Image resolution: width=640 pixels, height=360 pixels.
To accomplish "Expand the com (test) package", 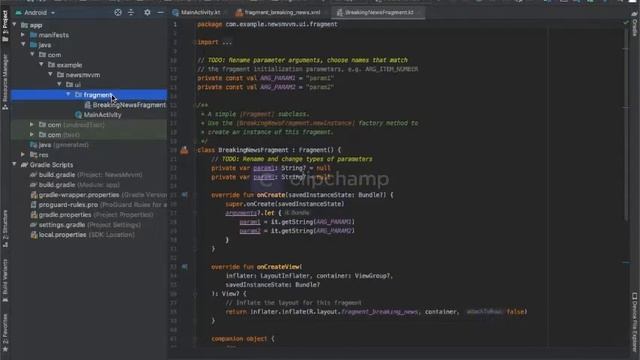I will pos(32,135).
